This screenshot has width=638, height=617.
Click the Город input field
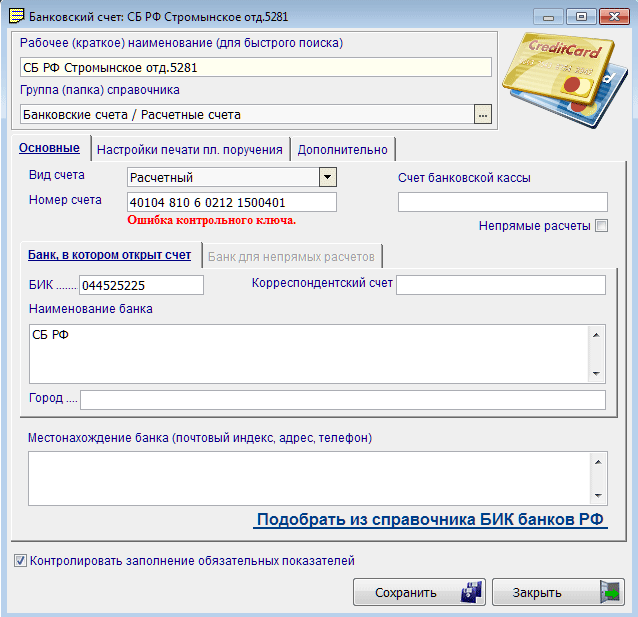343,400
